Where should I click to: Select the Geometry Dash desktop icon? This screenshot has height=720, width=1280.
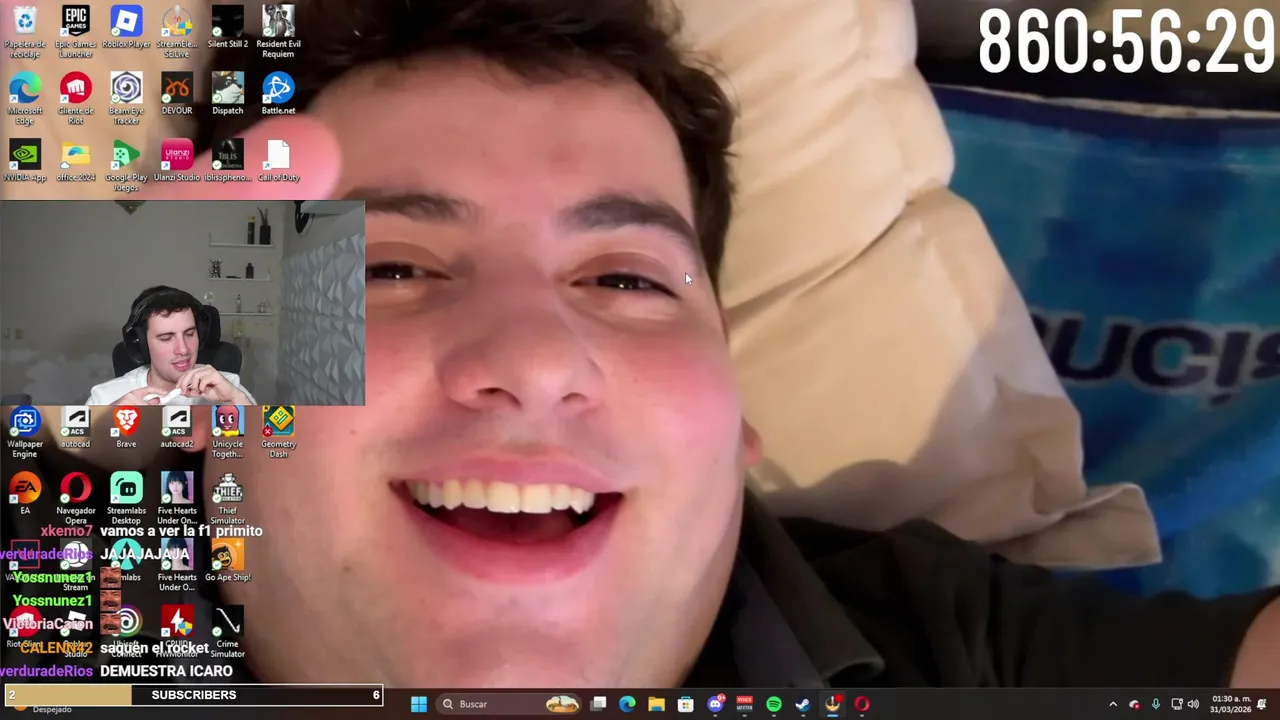point(278,432)
